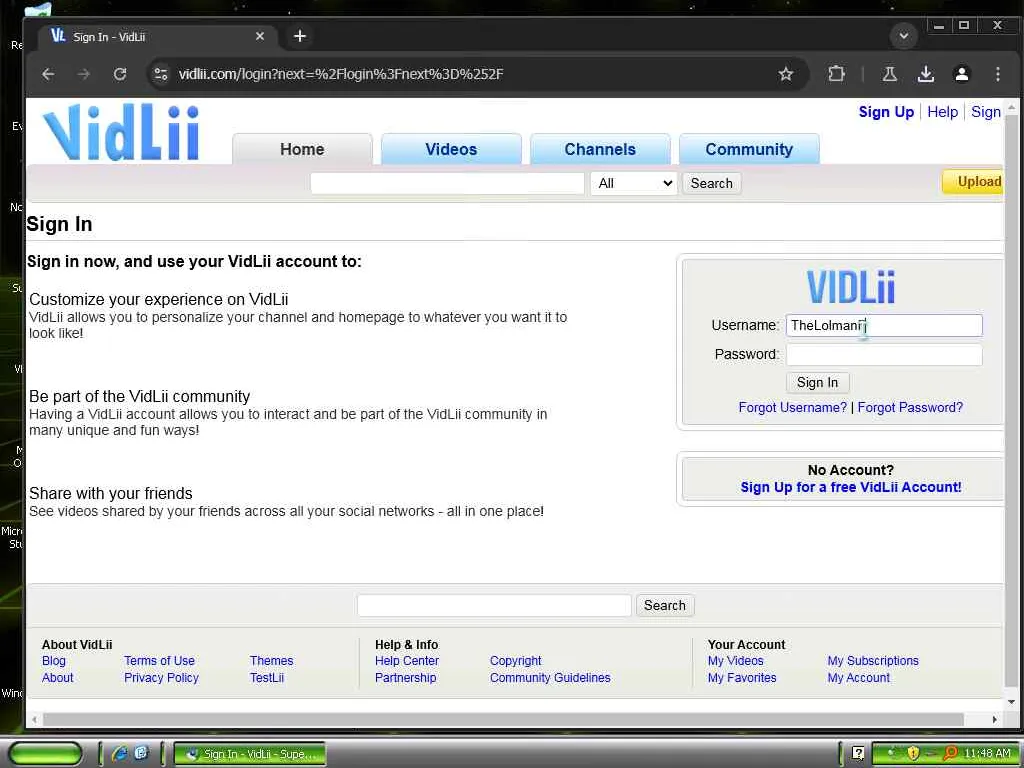
Task: Open the TestLii footer link
Action: pos(267,678)
